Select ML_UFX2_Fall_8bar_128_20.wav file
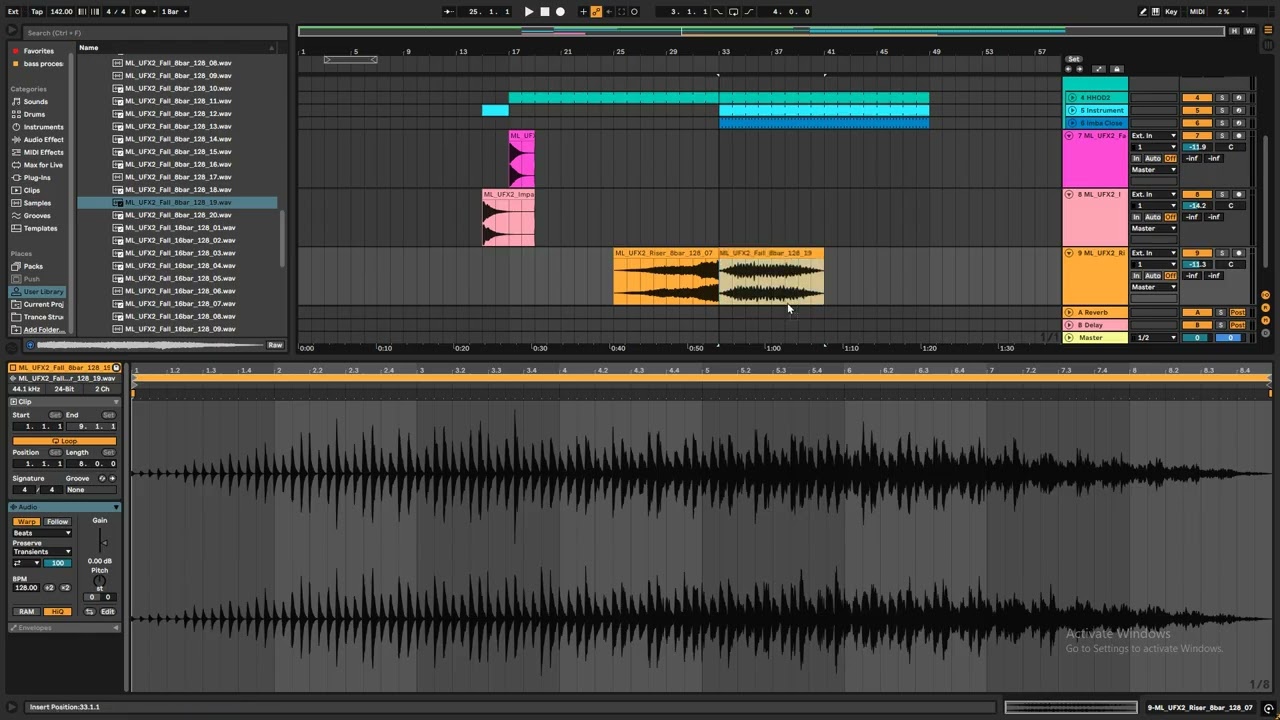 click(178, 215)
